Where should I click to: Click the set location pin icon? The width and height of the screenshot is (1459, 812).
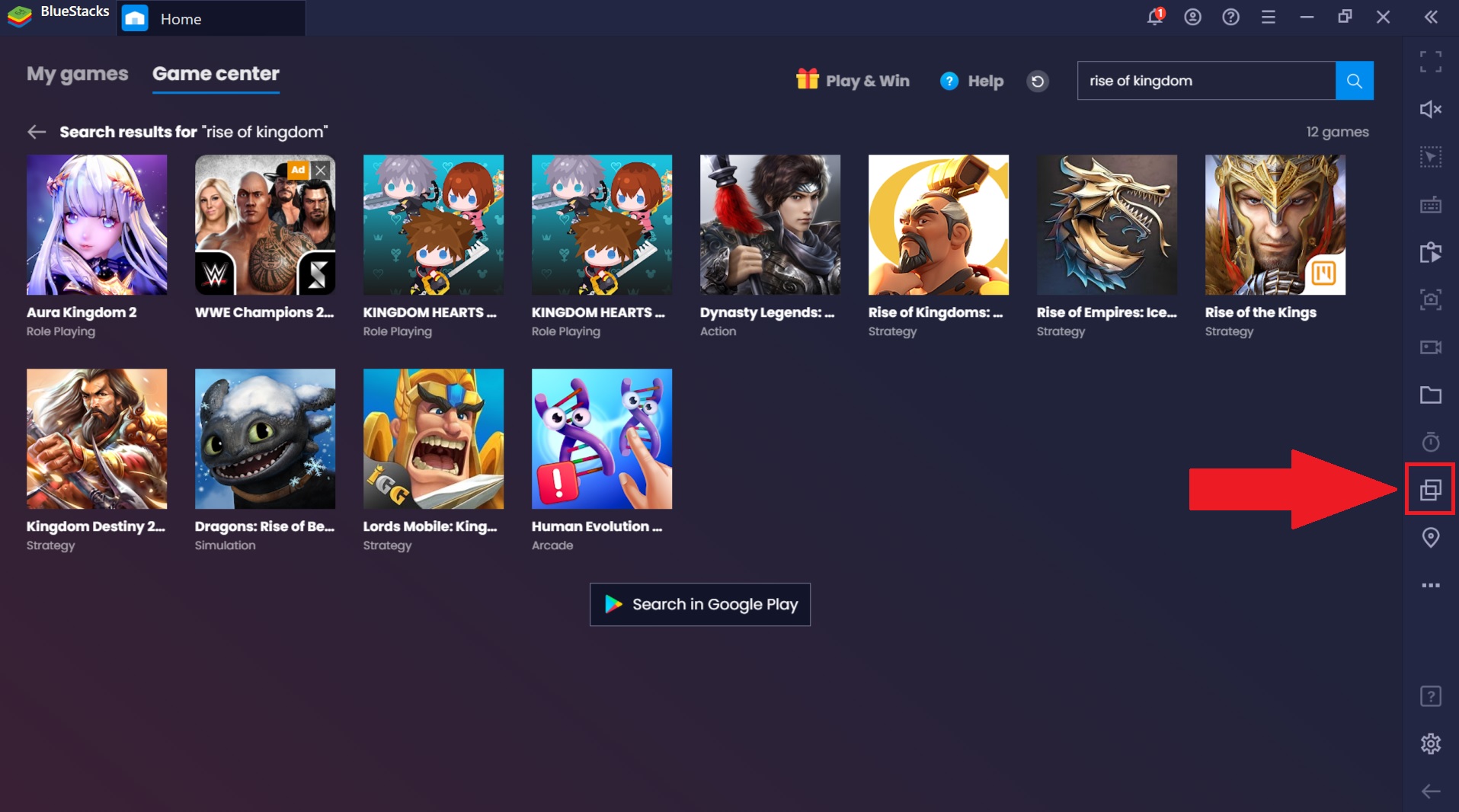(x=1431, y=538)
